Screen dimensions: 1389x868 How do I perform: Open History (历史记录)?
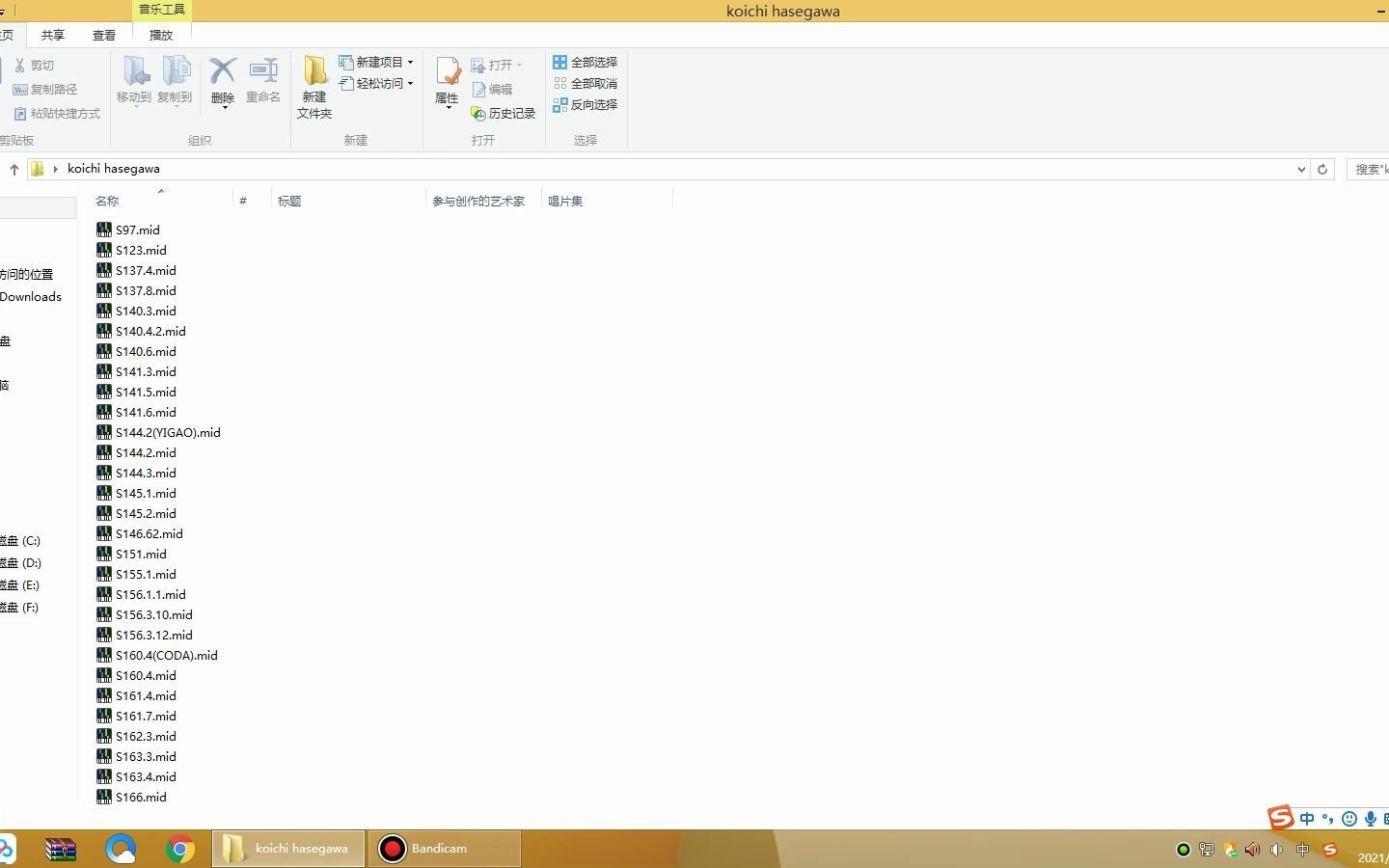(503, 113)
